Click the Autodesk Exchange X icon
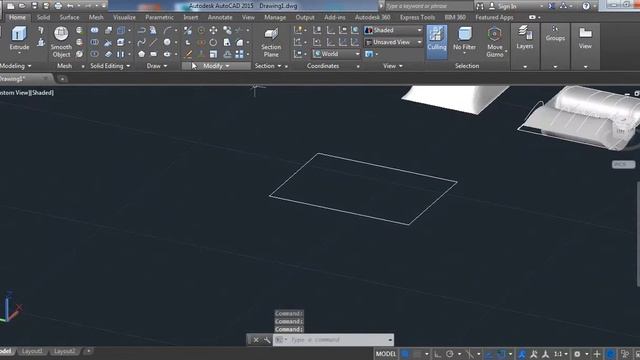Screen dimensions: 640x360 tap(551, 6)
